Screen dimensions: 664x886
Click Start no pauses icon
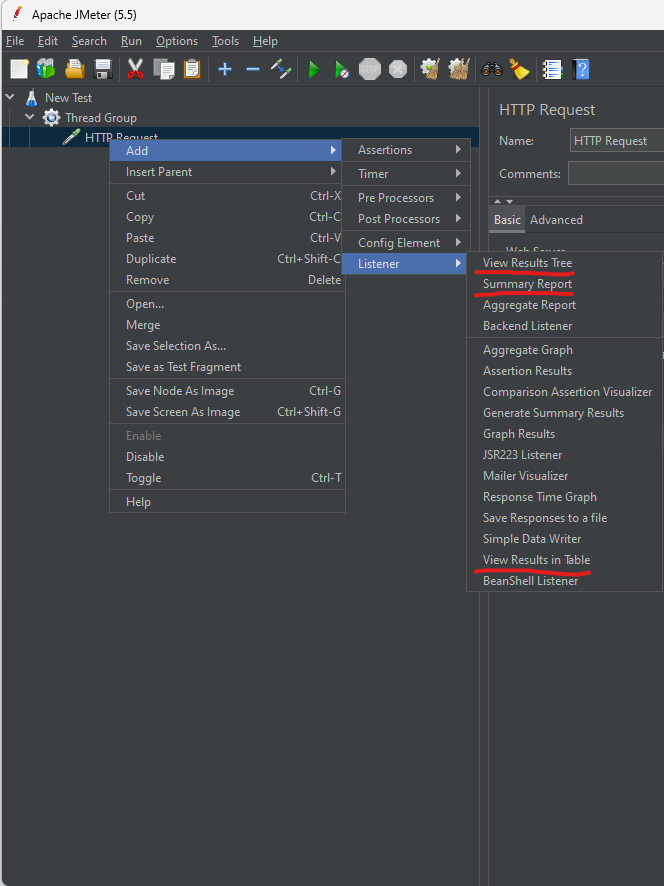point(342,70)
